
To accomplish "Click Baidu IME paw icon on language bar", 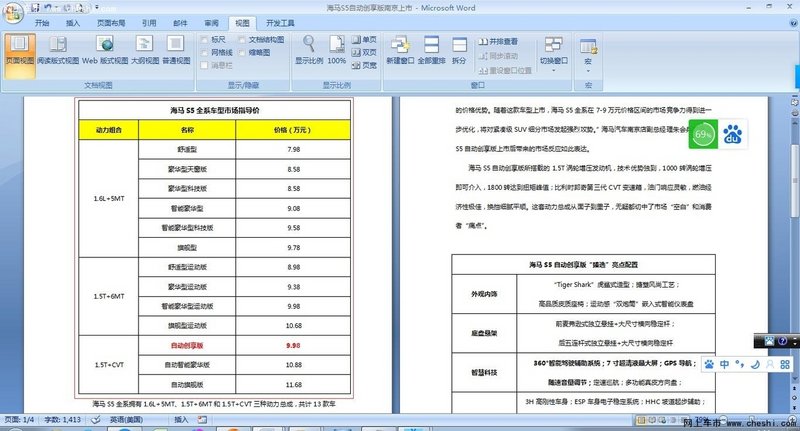I will click(x=709, y=364).
